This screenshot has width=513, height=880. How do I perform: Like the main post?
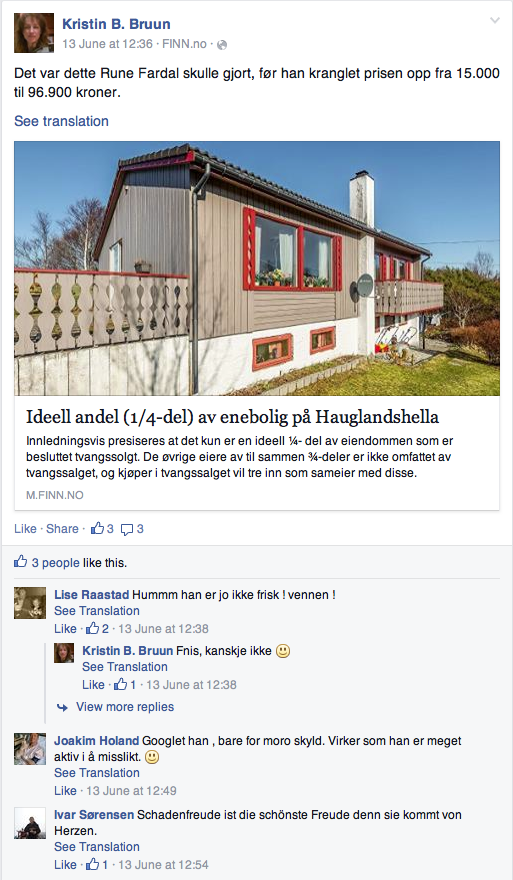(x=25, y=529)
